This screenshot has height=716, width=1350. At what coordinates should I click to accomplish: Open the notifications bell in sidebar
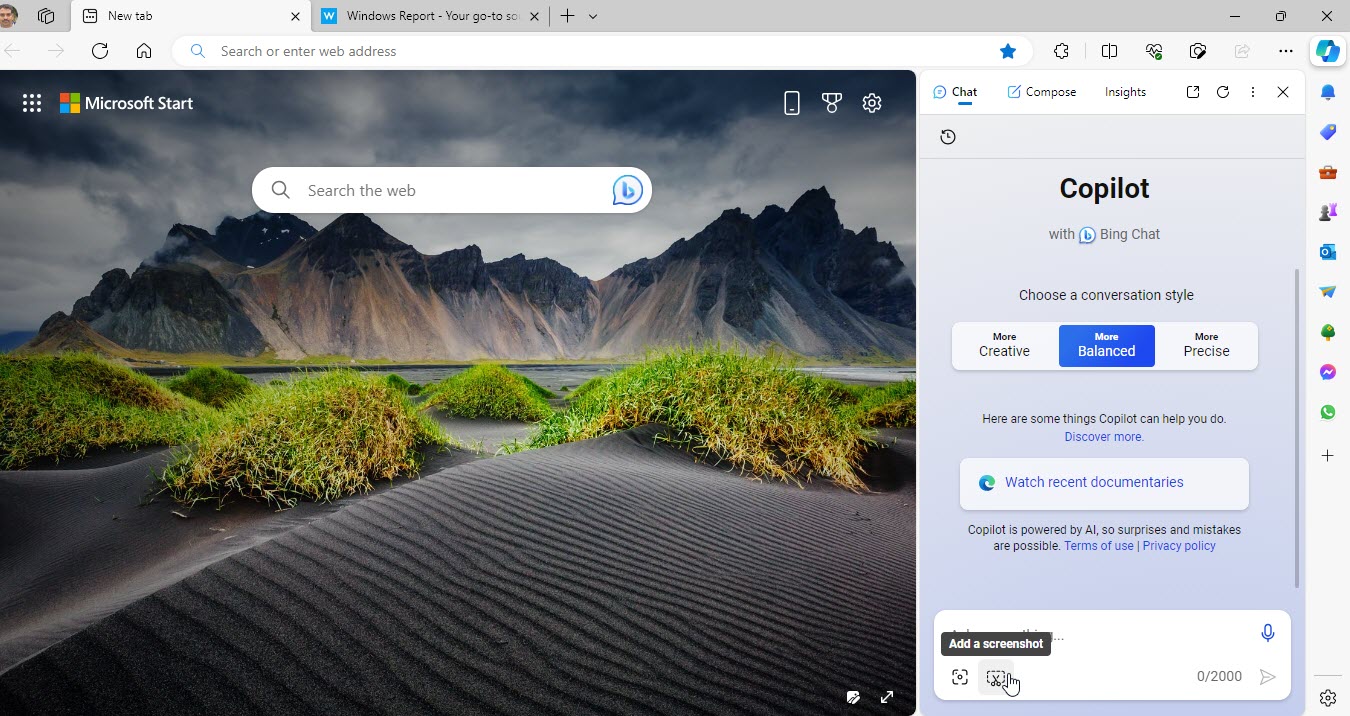pos(1328,92)
